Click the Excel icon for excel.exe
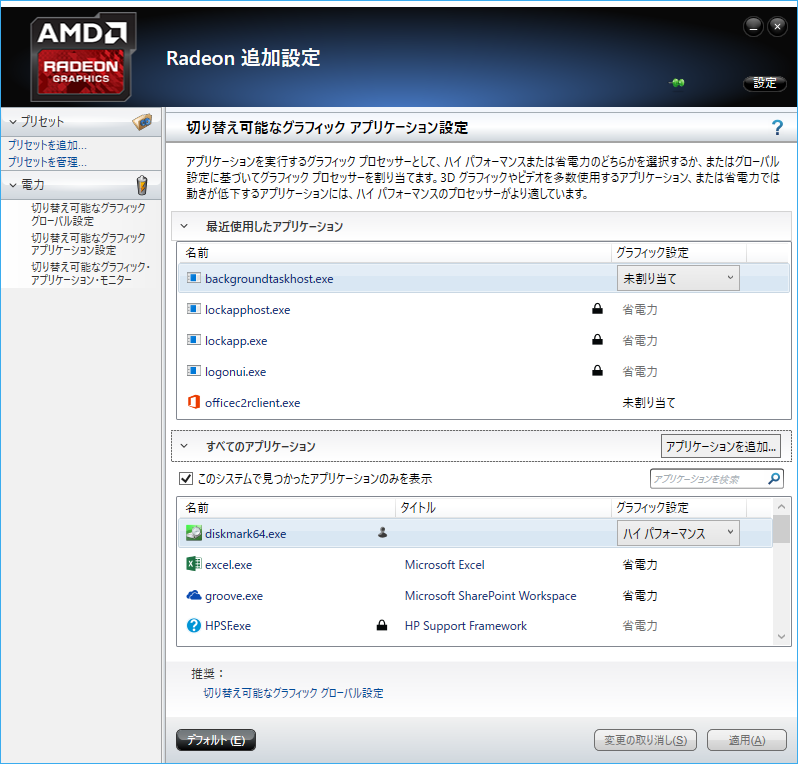This screenshot has width=798, height=764. tap(193, 564)
